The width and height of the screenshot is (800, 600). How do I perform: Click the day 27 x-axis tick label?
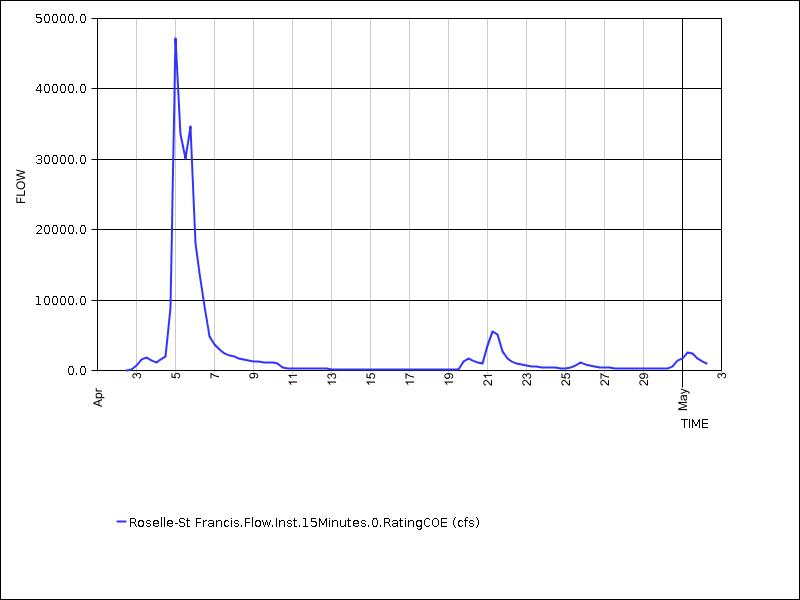point(605,379)
